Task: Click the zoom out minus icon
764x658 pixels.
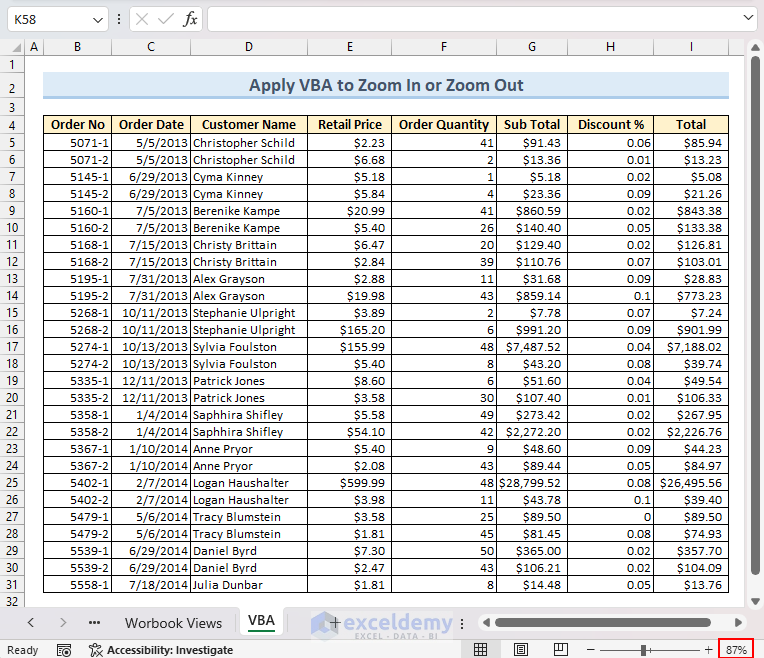Action: pos(591,650)
